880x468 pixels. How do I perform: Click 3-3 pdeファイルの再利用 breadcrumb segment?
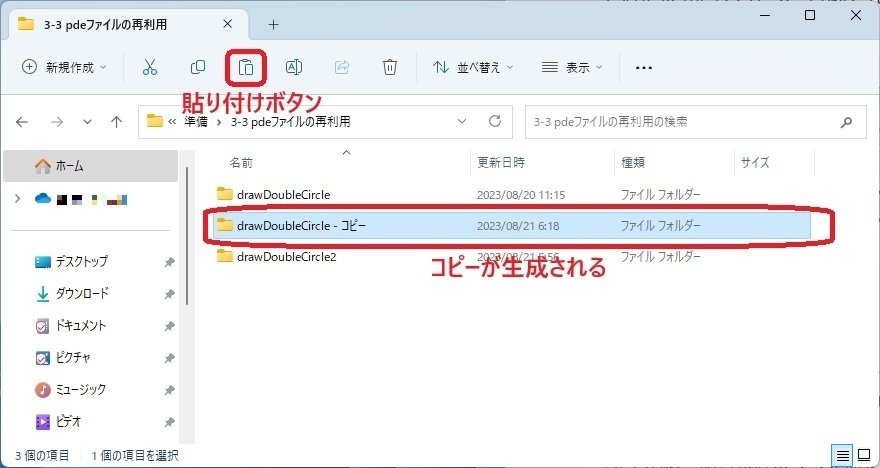[x=290, y=122]
